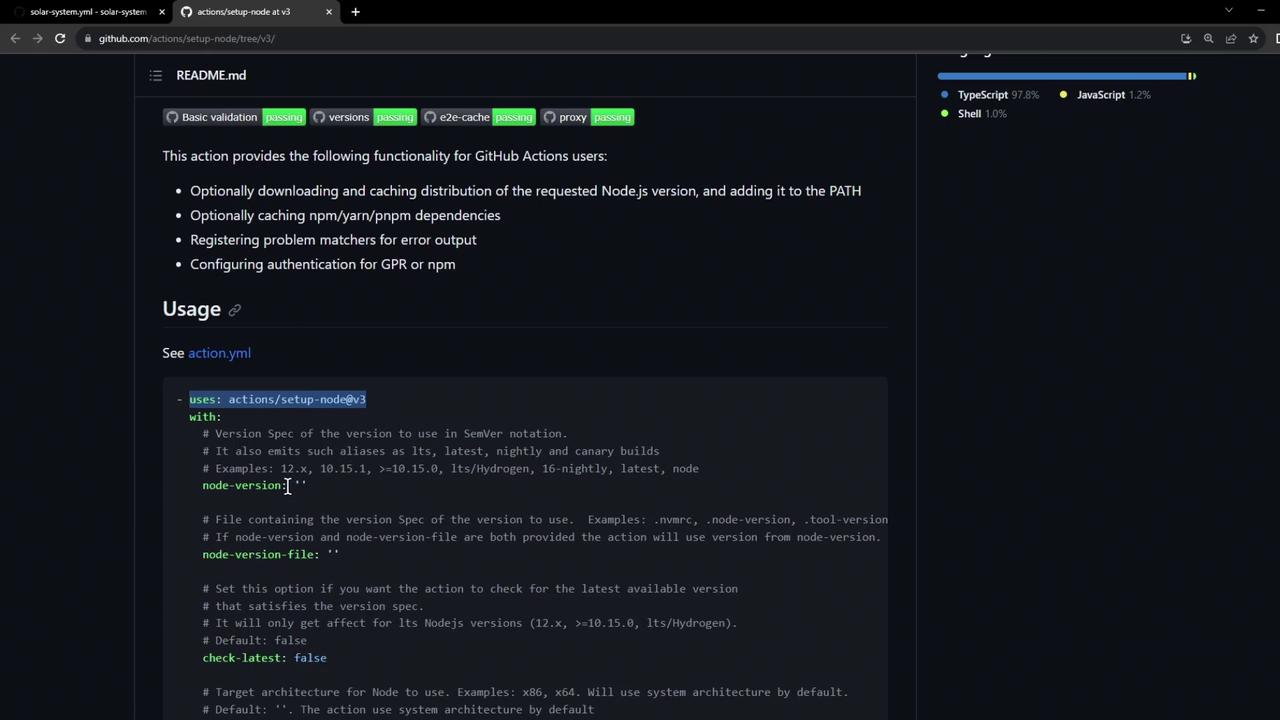Screen dimensions: 1280x720
Task: Click the 'node-version-file:' key in the code
Action: (261, 555)
